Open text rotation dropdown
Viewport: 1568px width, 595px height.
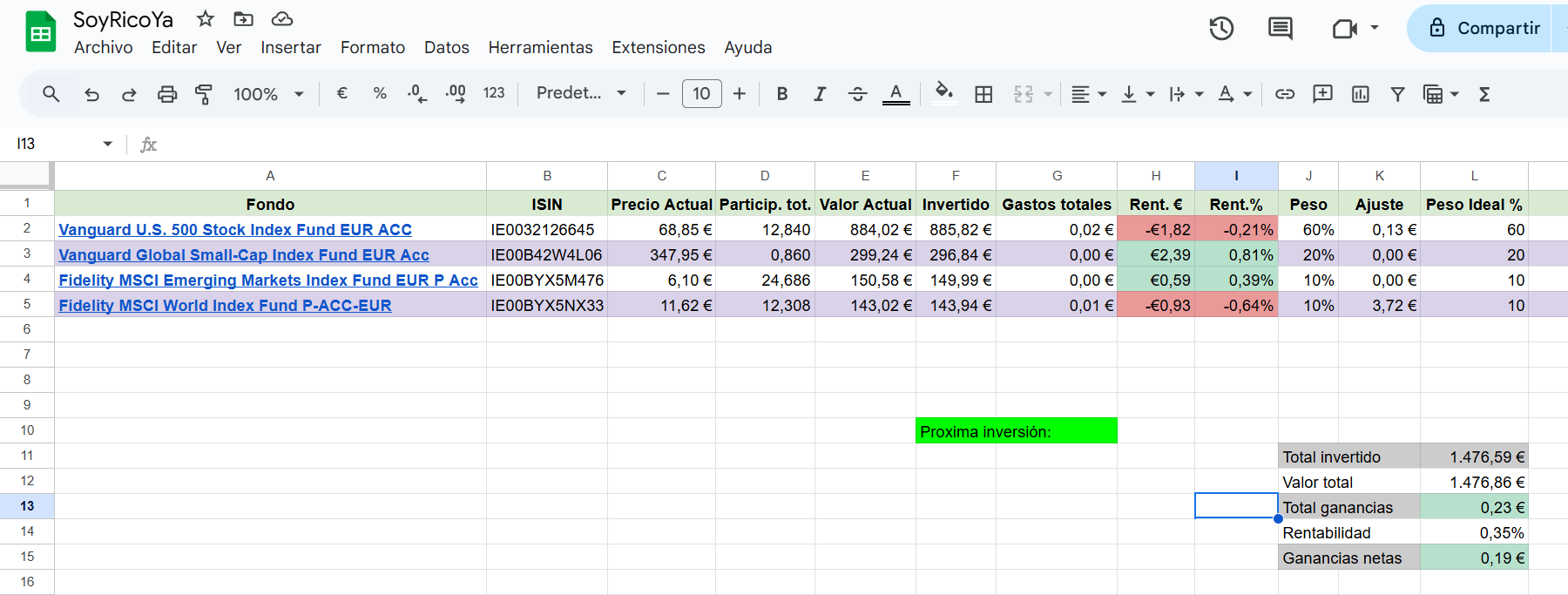pos(1235,94)
